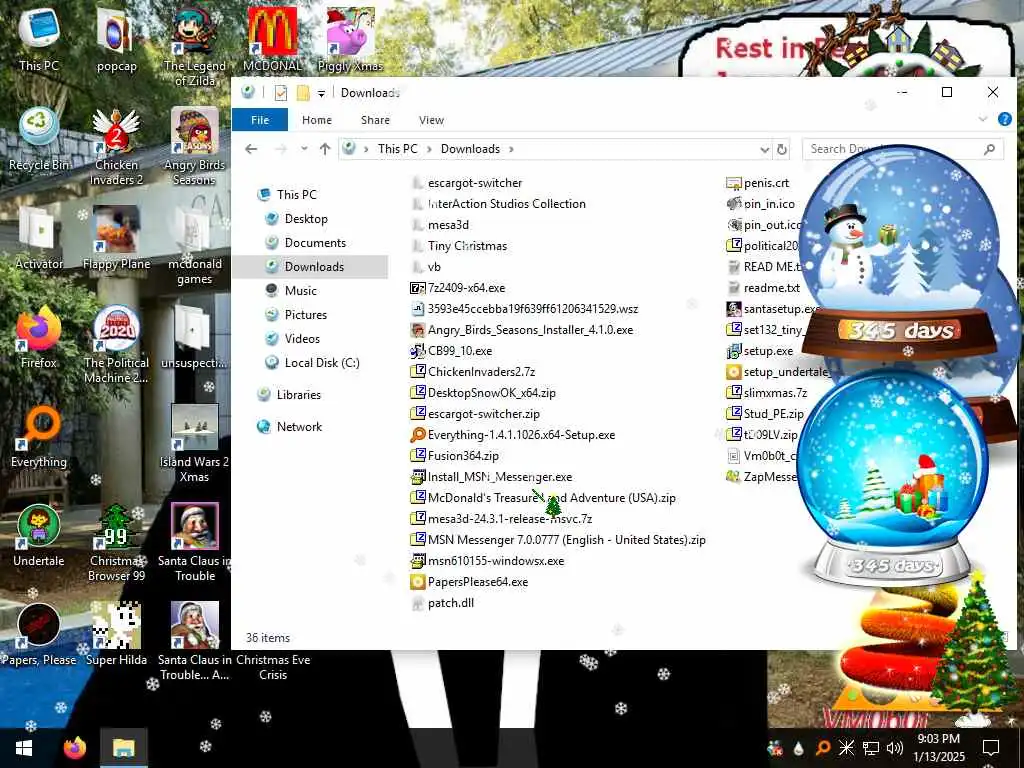
Task: Click the taskbar clock showing 9:03 PM
Action: [x=938, y=748]
